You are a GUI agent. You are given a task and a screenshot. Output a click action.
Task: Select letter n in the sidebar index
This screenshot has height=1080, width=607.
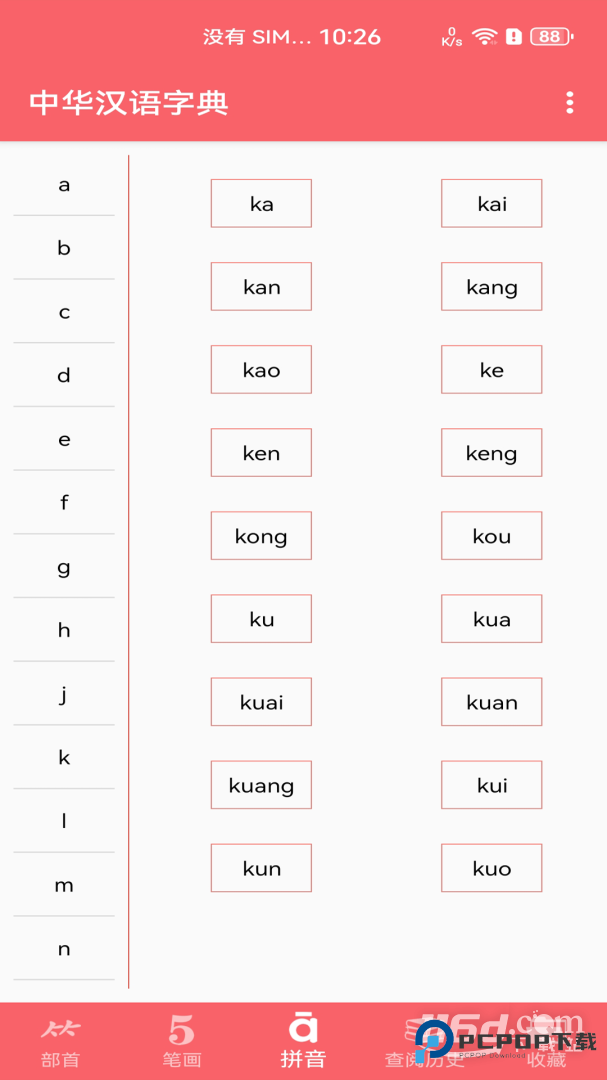point(64,948)
